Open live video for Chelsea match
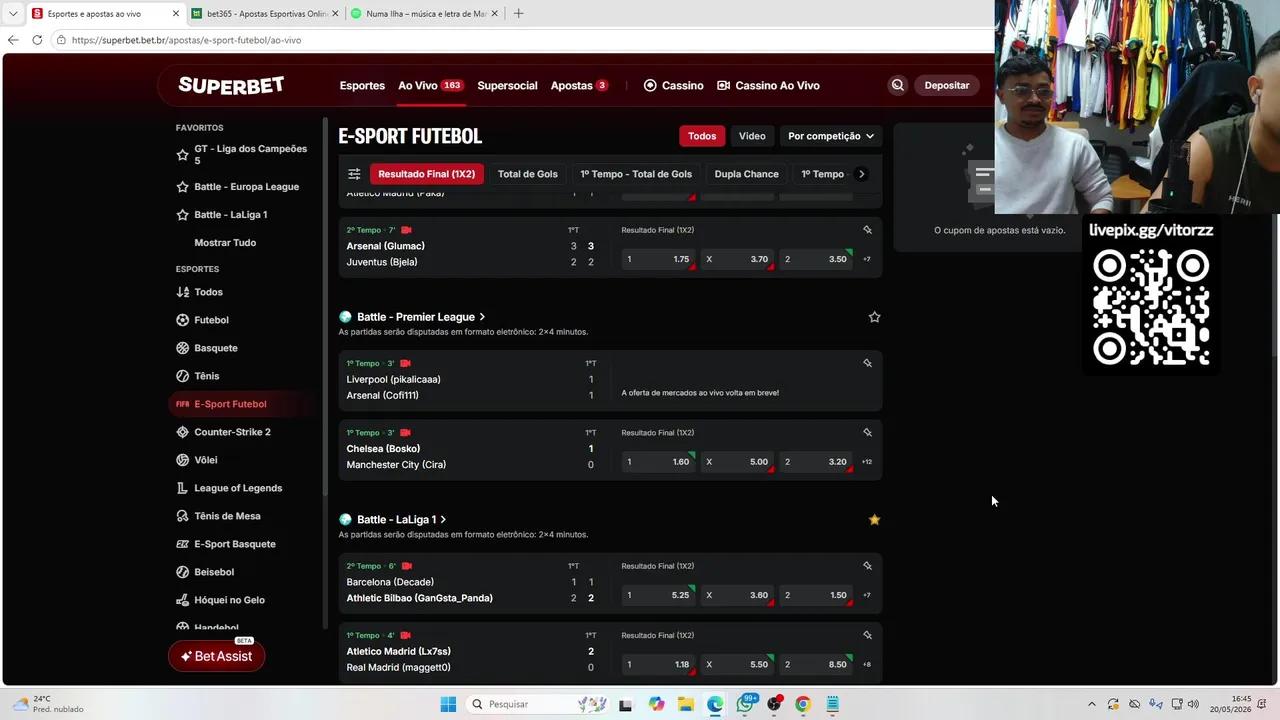This screenshot has width=1280, height=720. (405, 433)
